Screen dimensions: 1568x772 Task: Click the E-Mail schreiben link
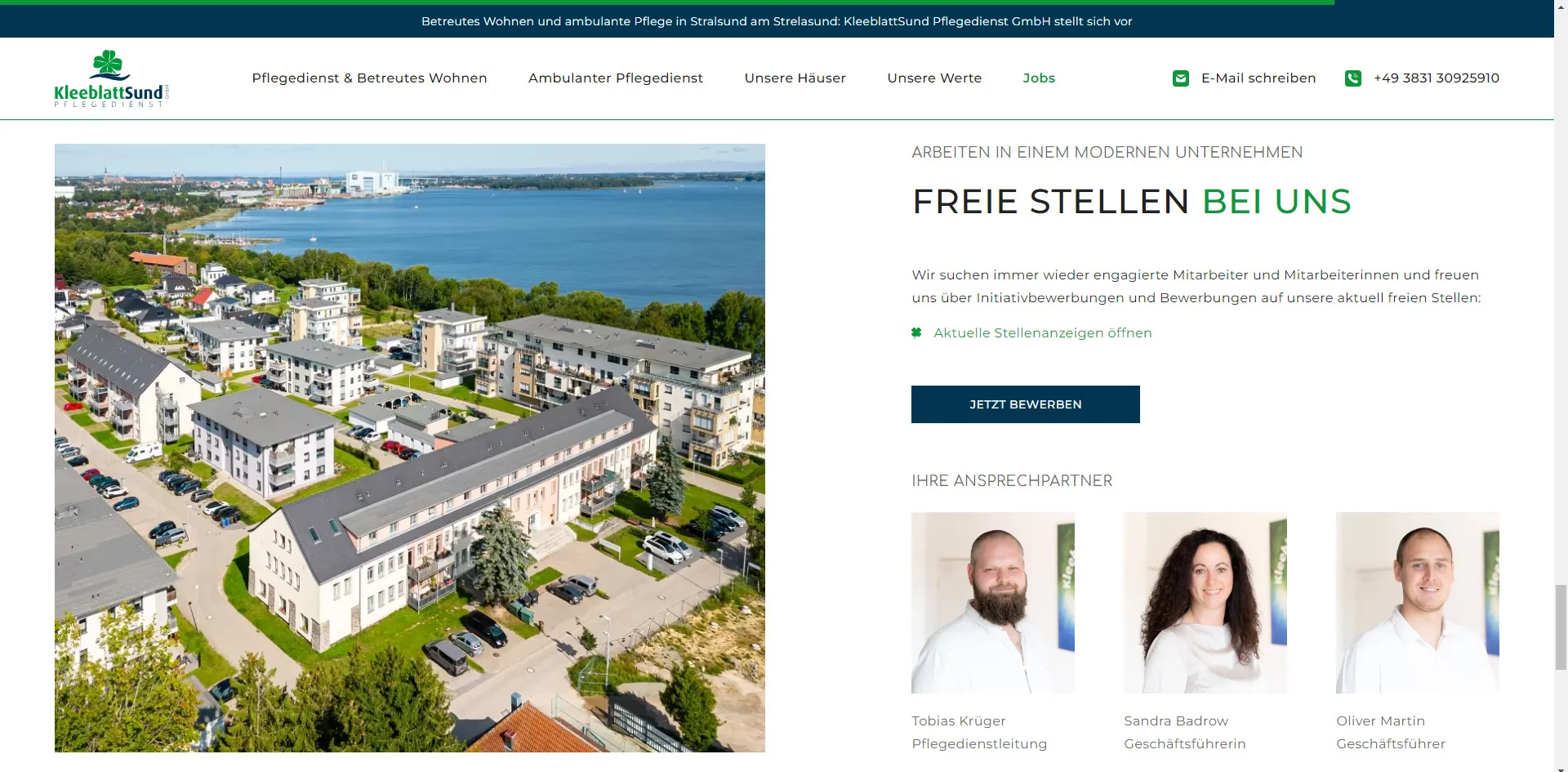[x=1258, y=78]
